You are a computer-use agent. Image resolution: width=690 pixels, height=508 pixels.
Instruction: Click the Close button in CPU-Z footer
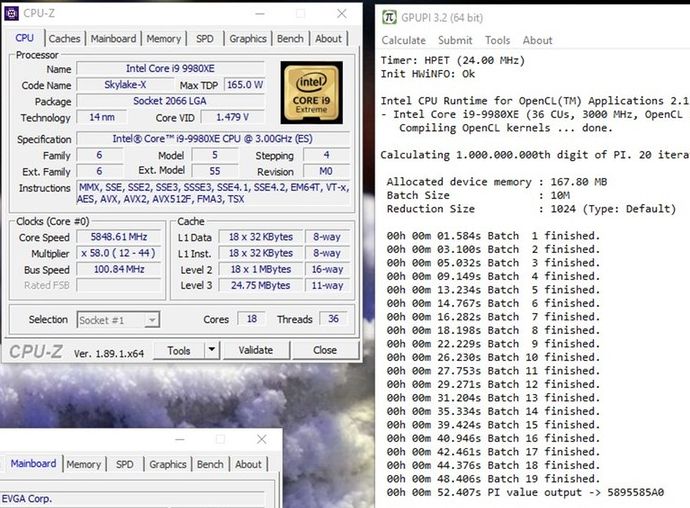pyautogui.click(x=325, y=350)
